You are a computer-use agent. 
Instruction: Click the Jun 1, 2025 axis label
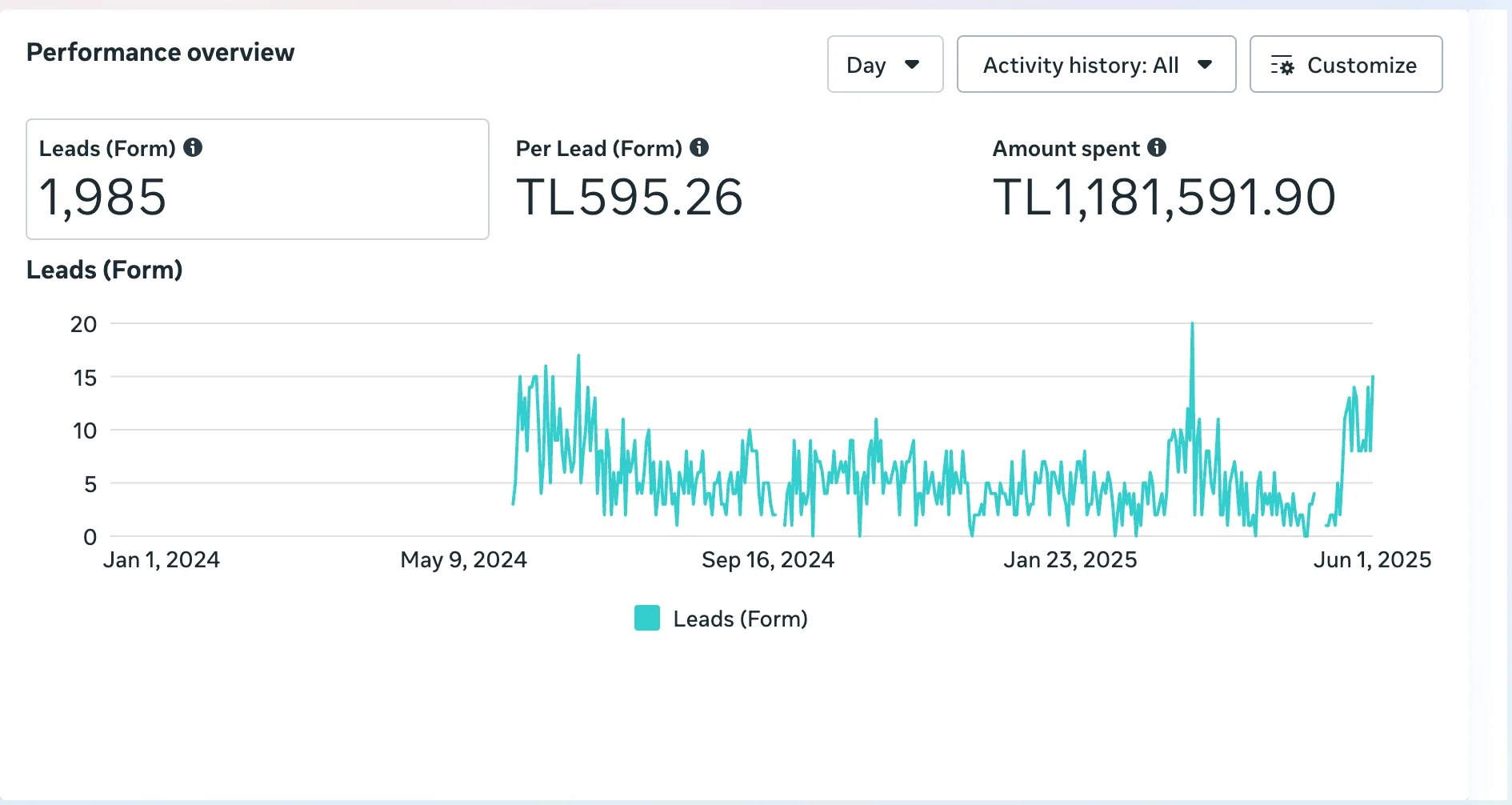click(x=1373, y=559)
